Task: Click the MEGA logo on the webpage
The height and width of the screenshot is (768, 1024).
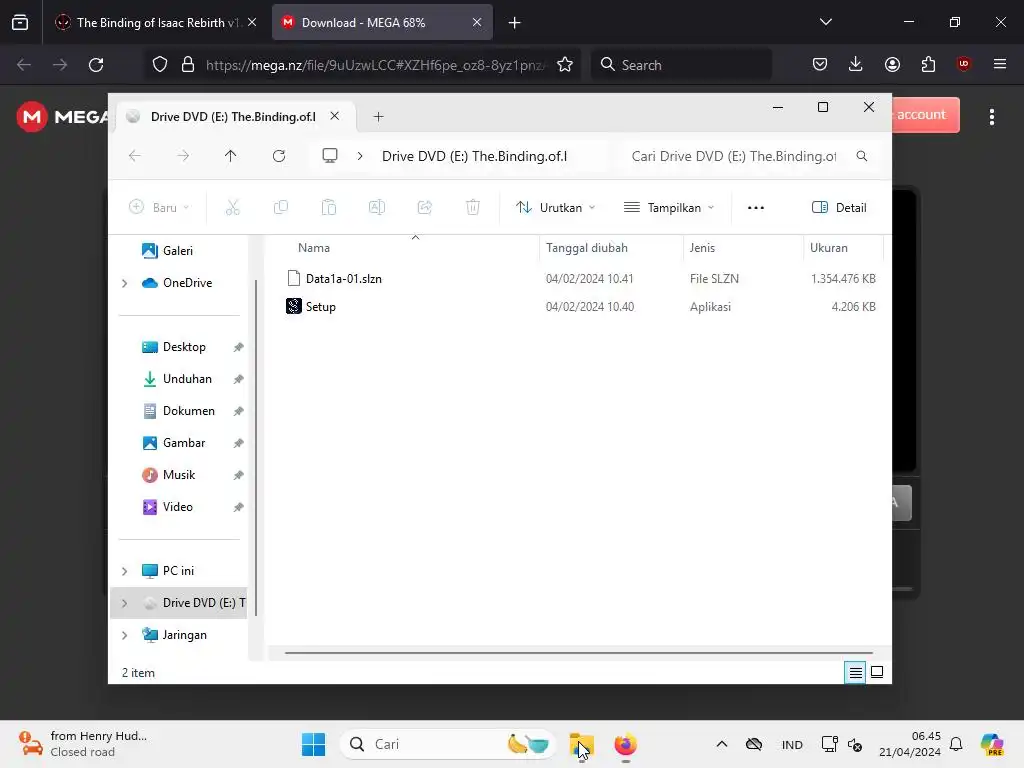Action: pyautogui.click(x=63, y=117)
